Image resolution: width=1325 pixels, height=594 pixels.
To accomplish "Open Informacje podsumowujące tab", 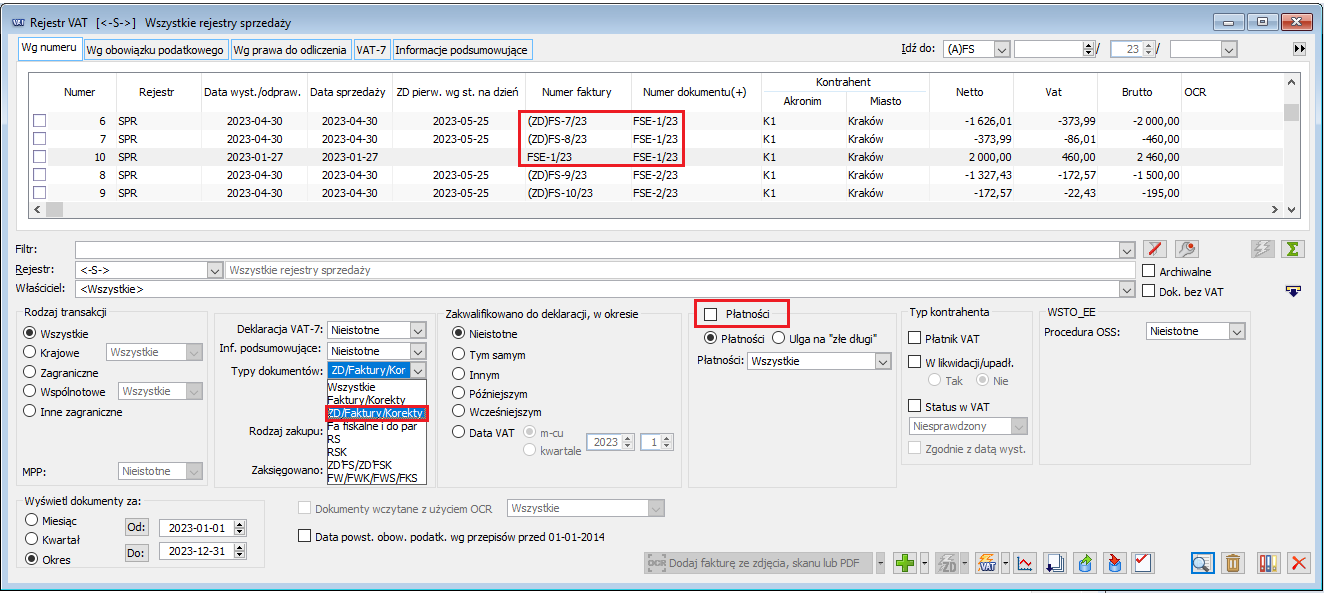I will pos(461,49).
